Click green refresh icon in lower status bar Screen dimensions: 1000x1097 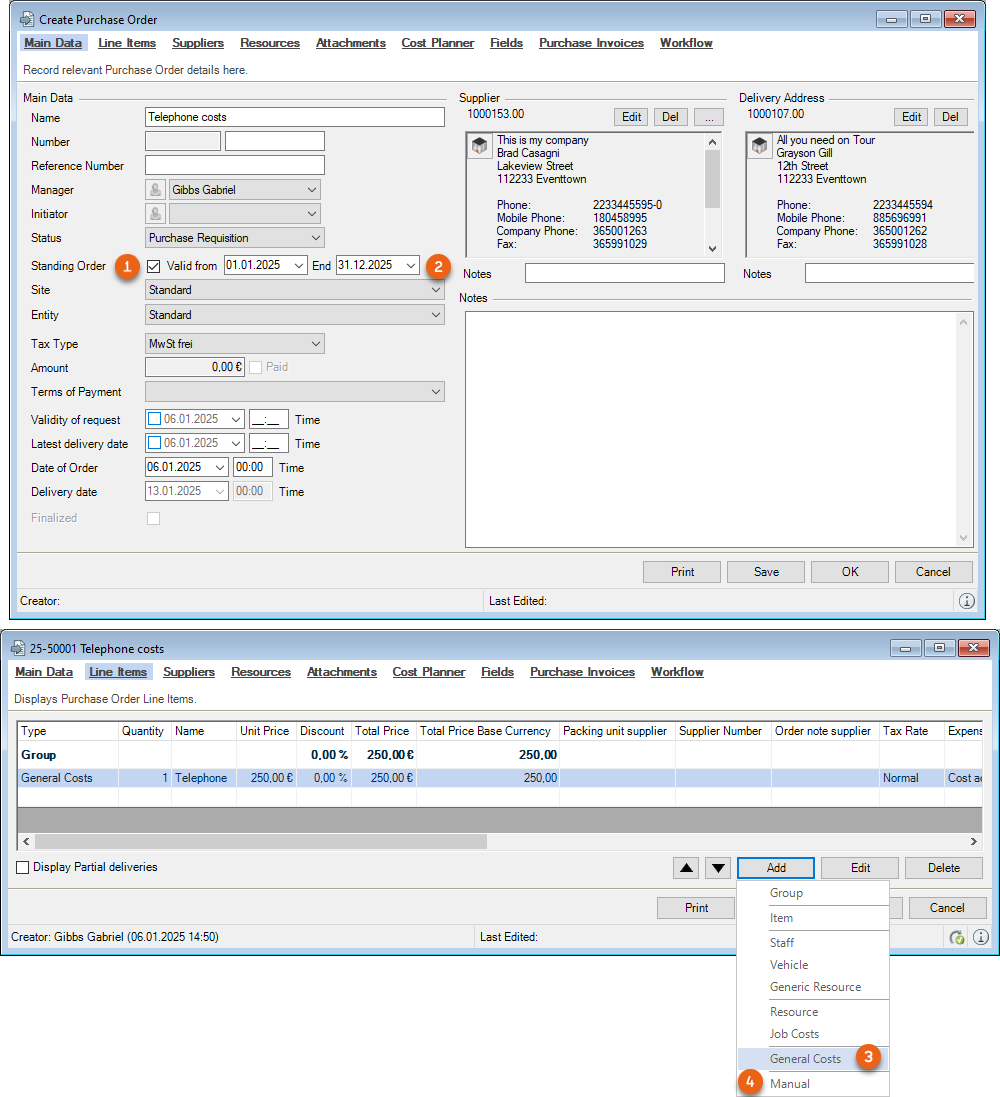(957, 937)
